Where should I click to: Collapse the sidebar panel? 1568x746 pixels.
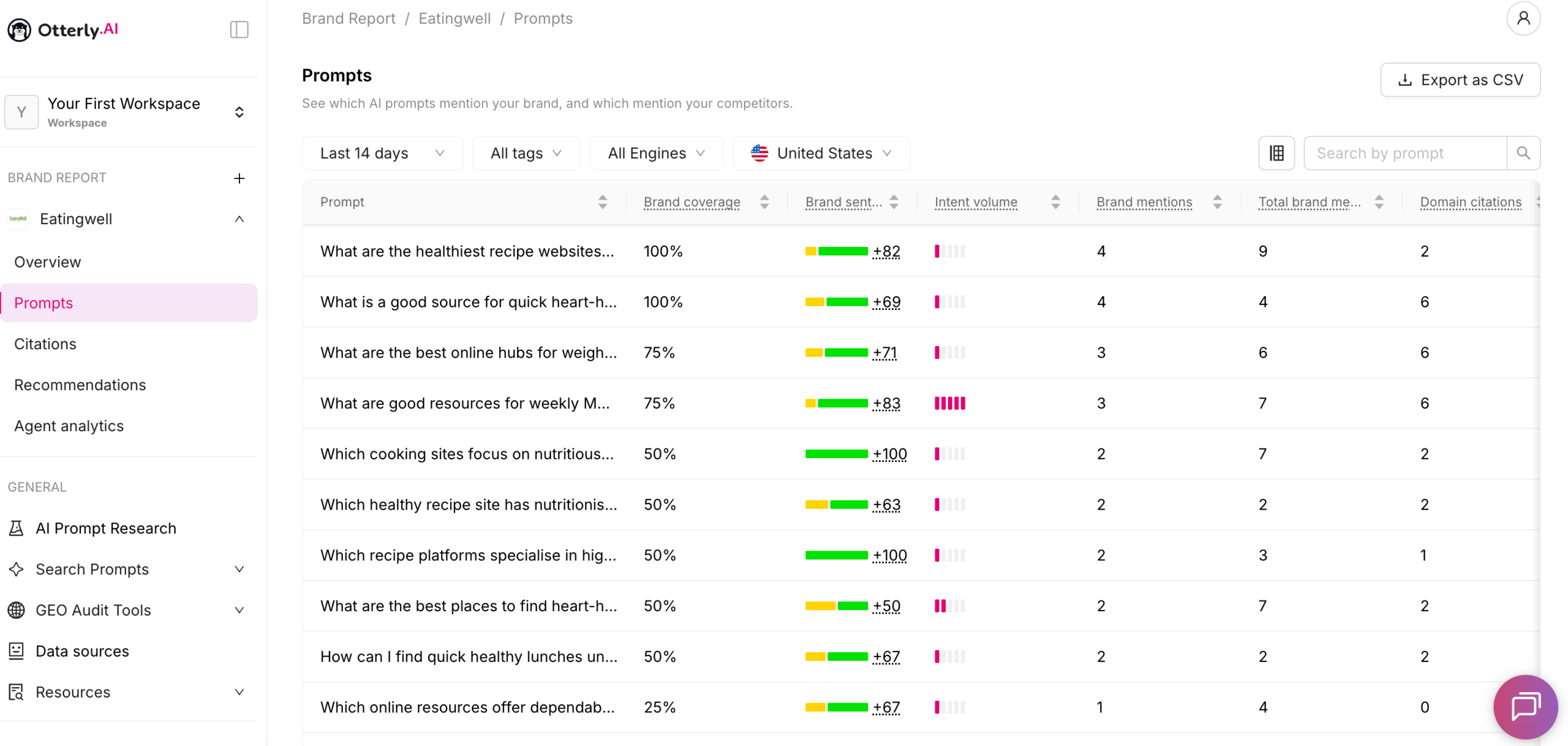click(x=239, y=29)
